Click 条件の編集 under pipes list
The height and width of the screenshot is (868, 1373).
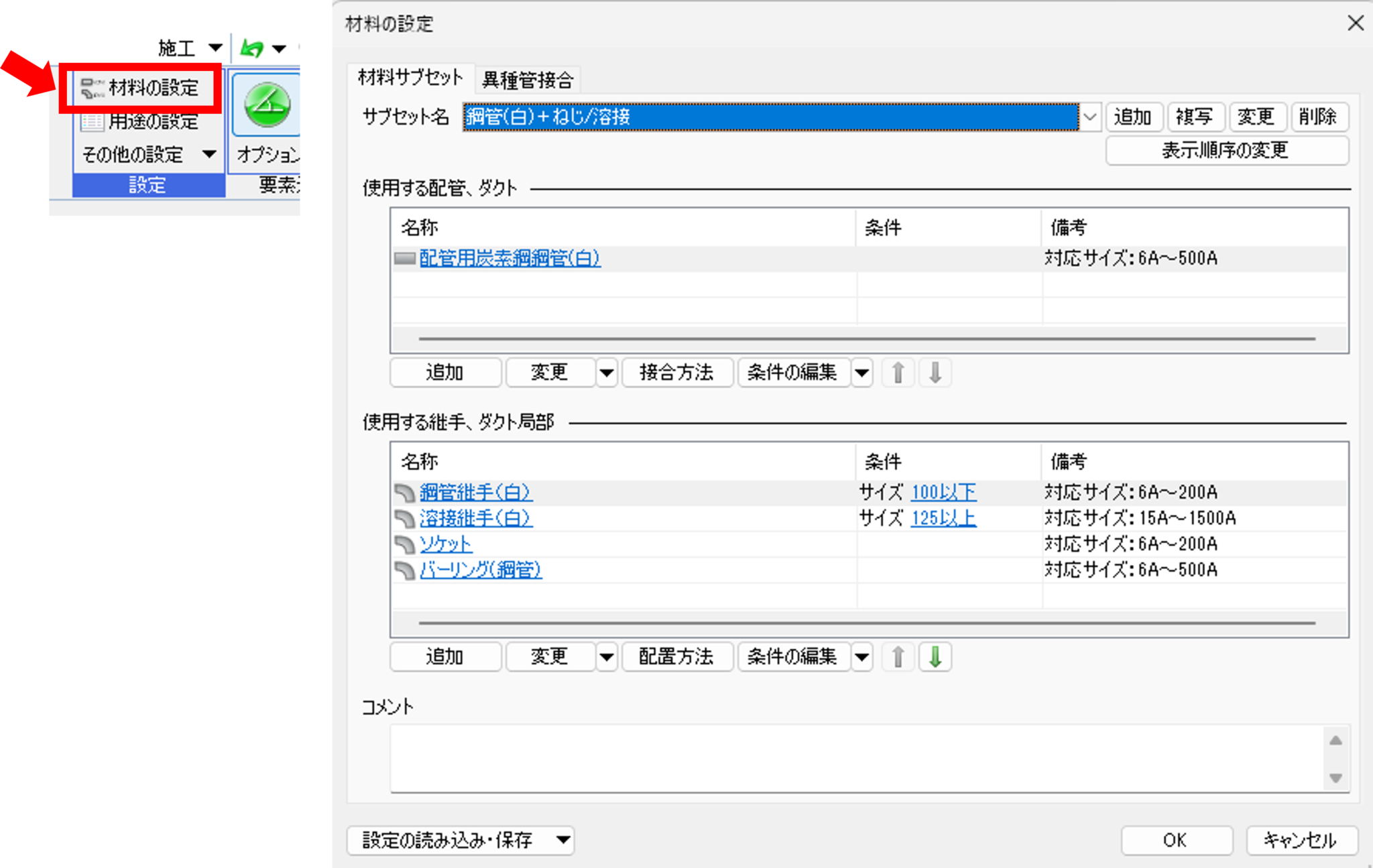[794, 373]
